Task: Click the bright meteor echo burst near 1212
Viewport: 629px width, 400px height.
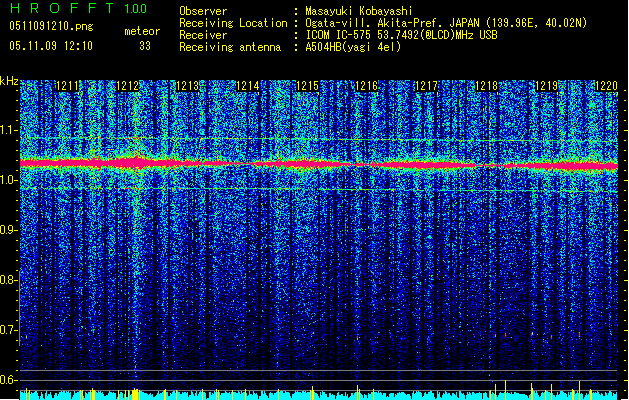Action: point(136,162)
